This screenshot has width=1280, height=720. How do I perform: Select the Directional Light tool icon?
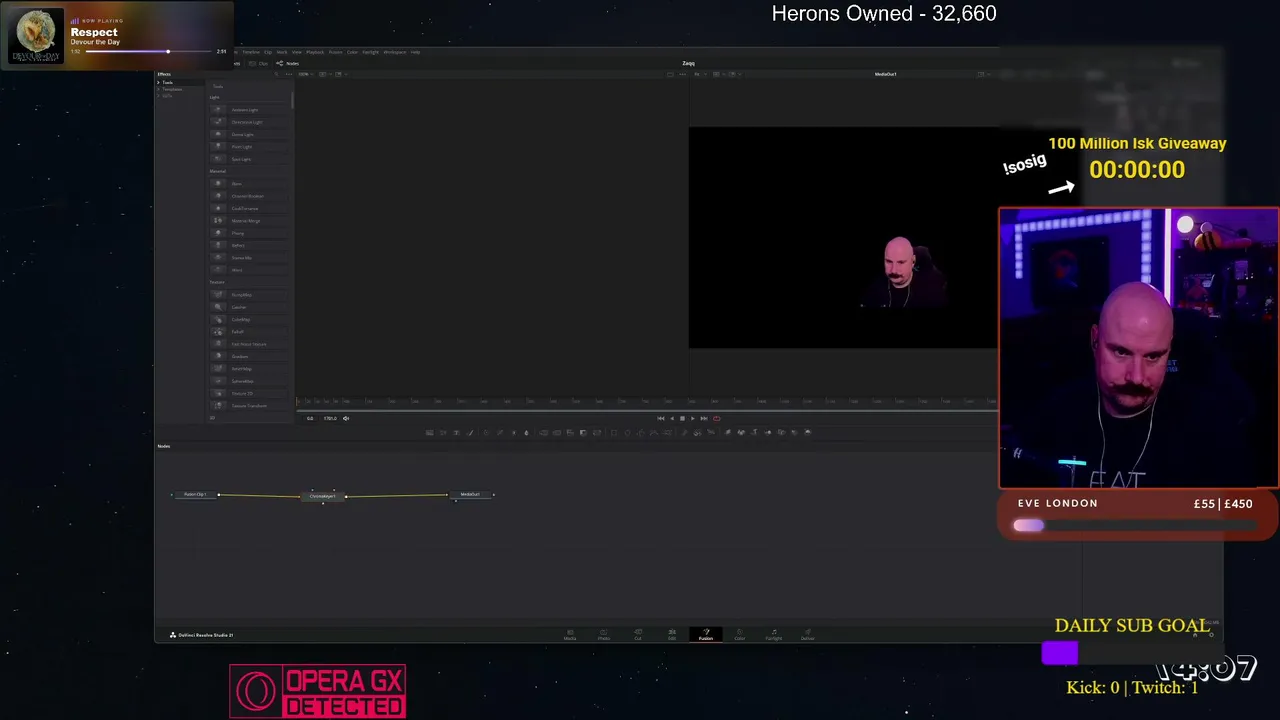point(218,122)
